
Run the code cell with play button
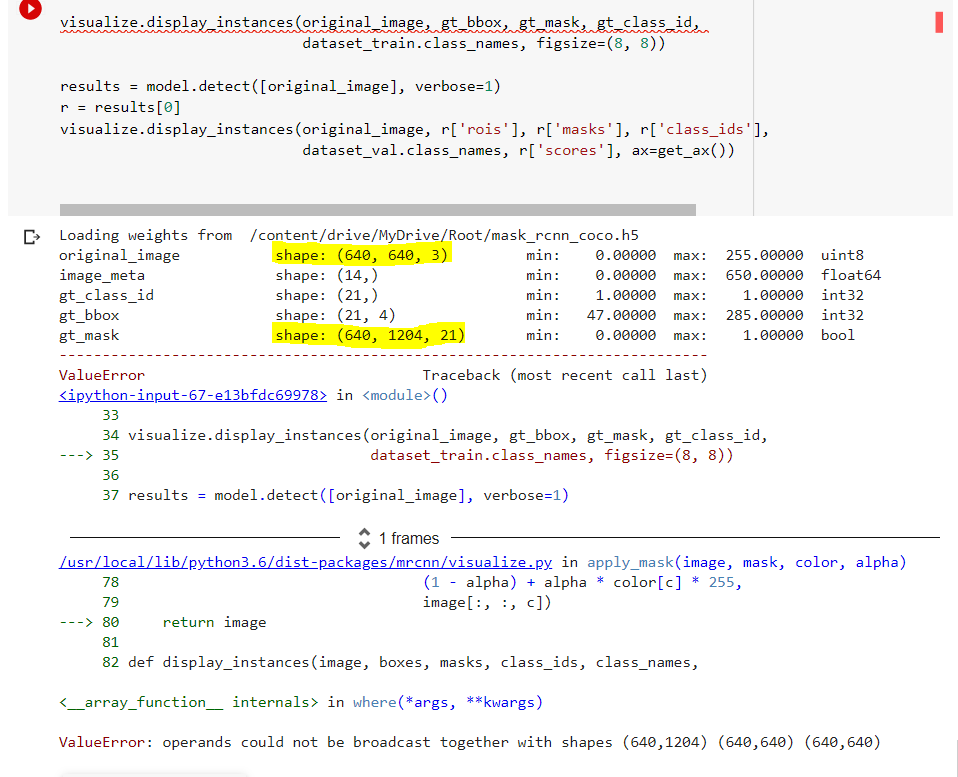pyautogui.click(x=30, y=9)
